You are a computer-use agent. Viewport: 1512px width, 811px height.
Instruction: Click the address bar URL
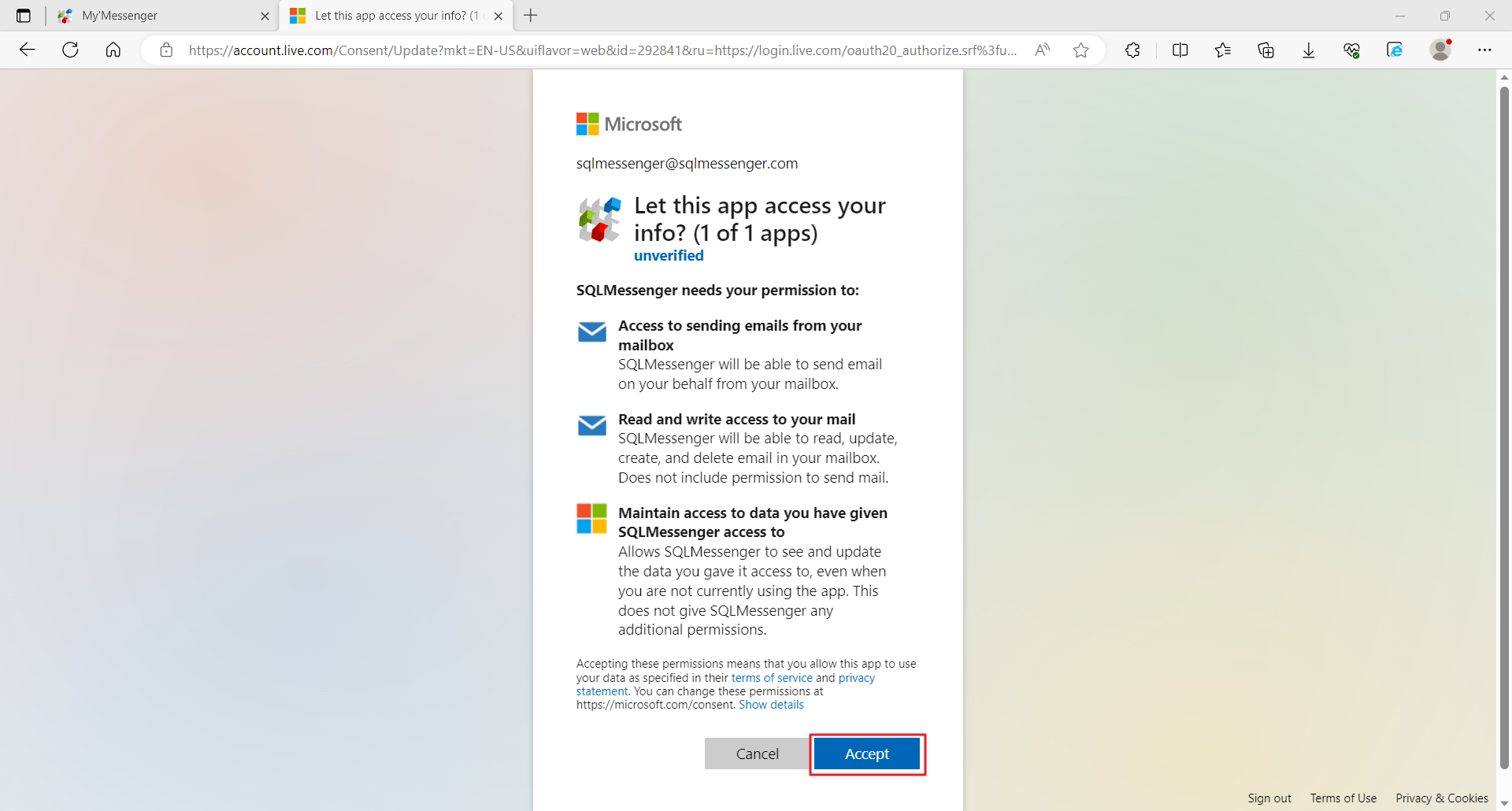pos(602,50)
